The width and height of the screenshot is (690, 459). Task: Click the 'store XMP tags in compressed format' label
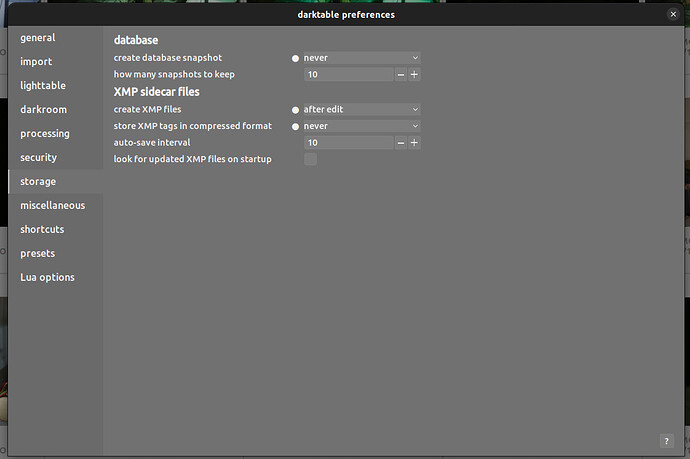(192, 126)
